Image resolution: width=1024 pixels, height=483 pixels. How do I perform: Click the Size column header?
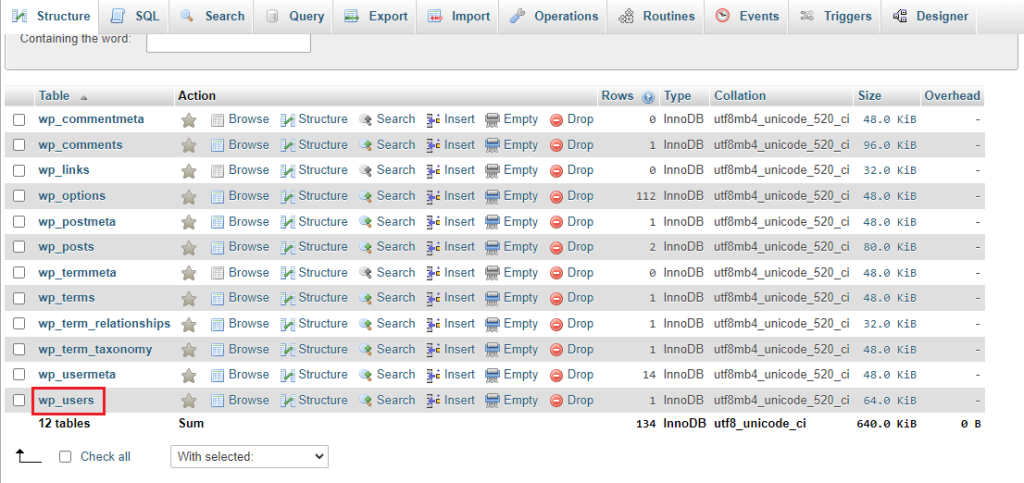click(869, 96)
